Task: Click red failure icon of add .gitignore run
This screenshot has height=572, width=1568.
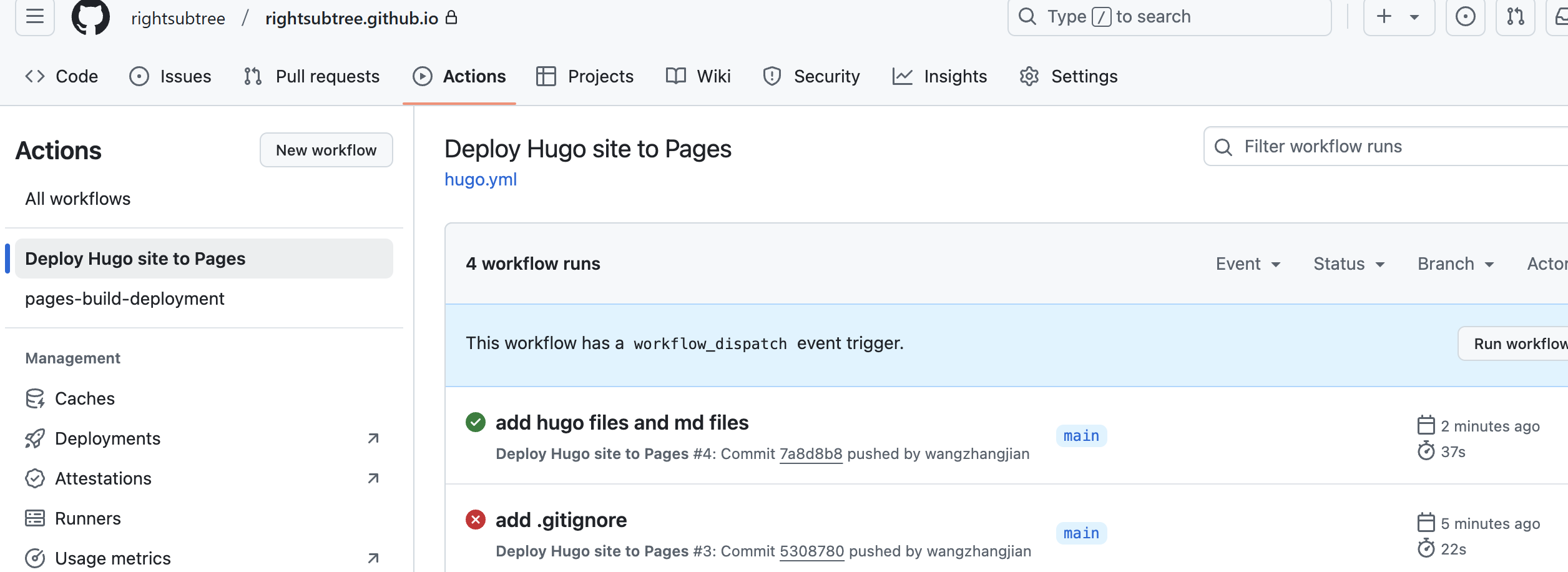Action: [x=476, y=520]
